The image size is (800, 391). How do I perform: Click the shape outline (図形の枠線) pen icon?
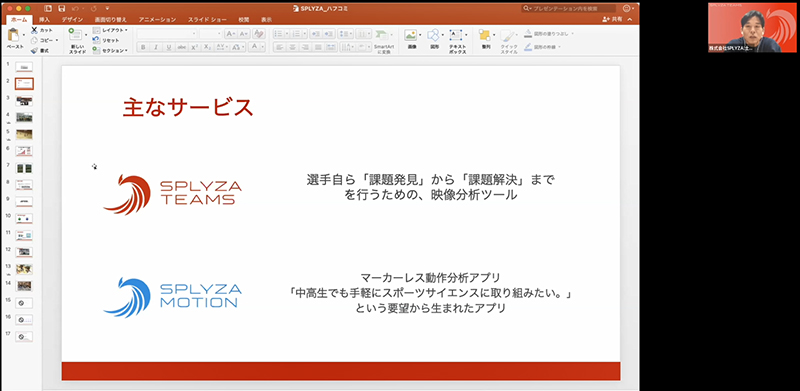click(528, 47)
